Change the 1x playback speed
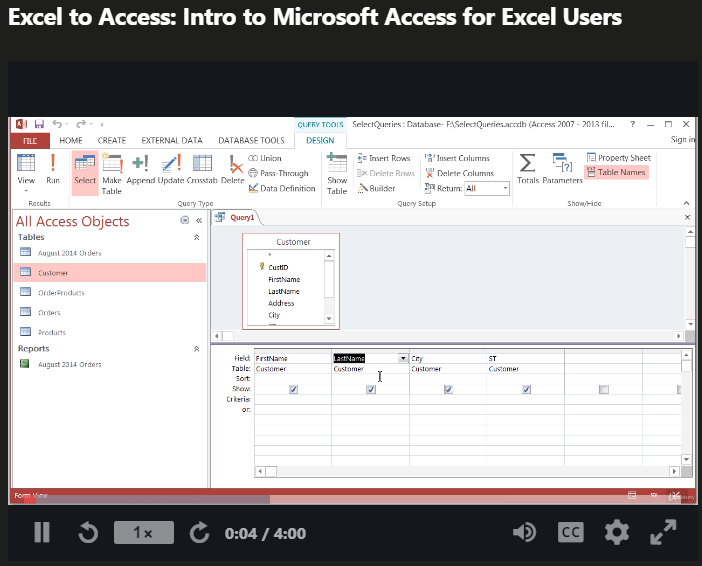702x566 pixels. point(144,533)
